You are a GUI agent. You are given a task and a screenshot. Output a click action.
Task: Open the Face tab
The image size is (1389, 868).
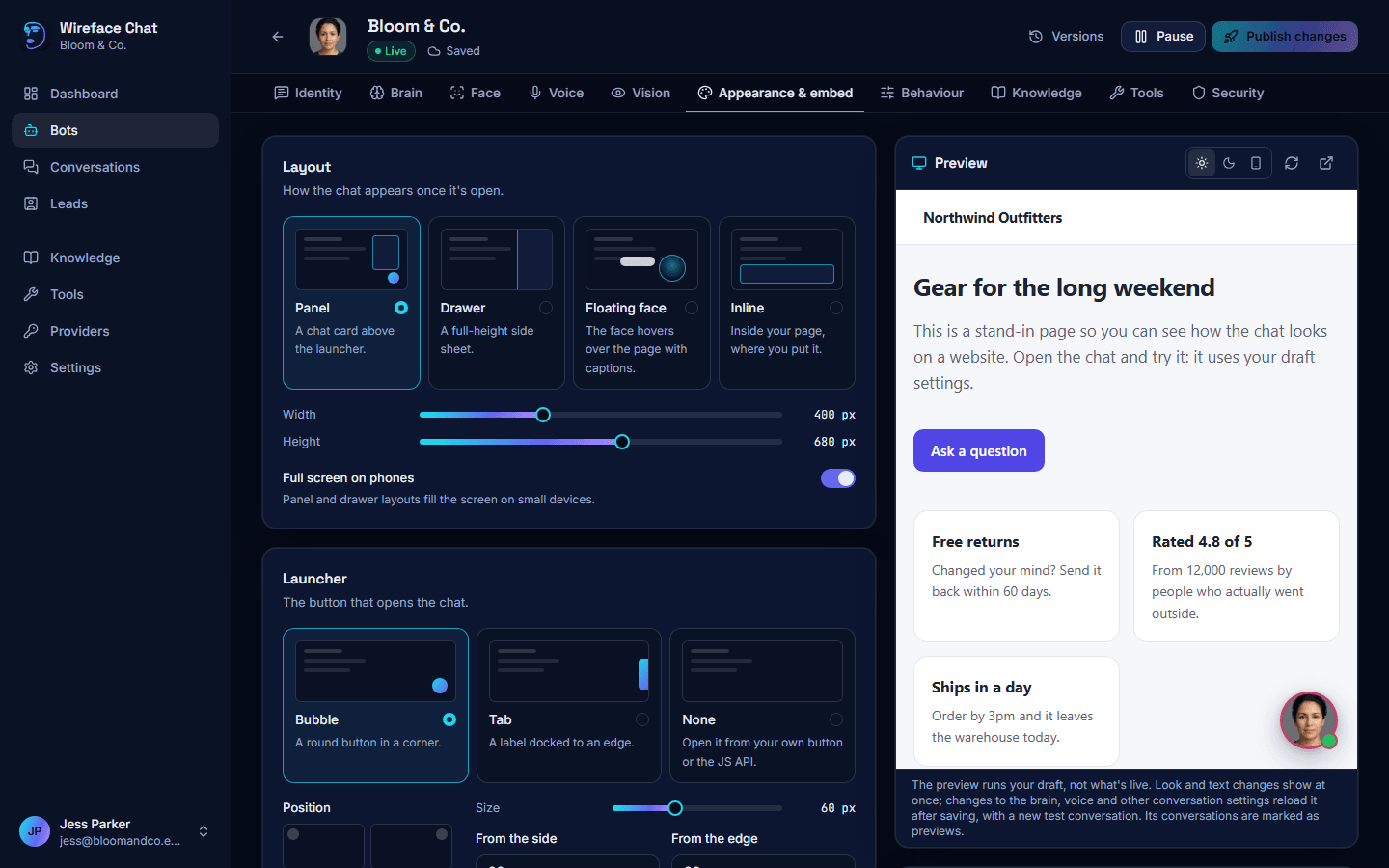[x=475, y=93]
